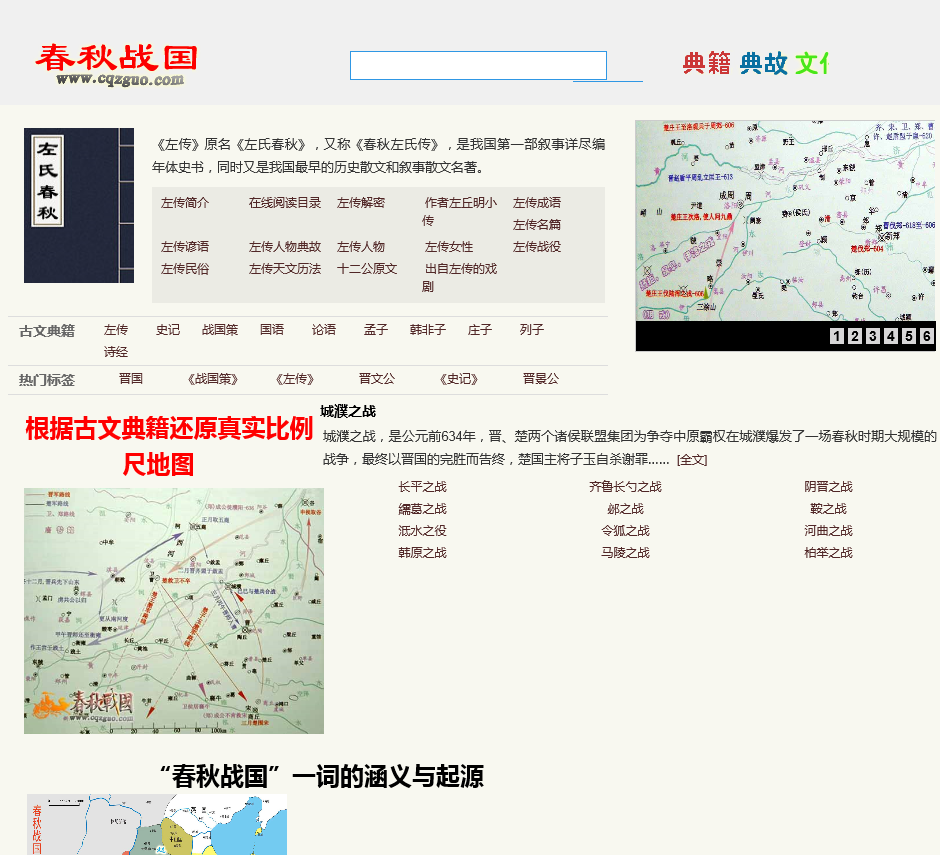Viewport: 940px width, 855px height.
Task: Select 战国策 in the 古文典籍 row
Action: pos(220,330)
